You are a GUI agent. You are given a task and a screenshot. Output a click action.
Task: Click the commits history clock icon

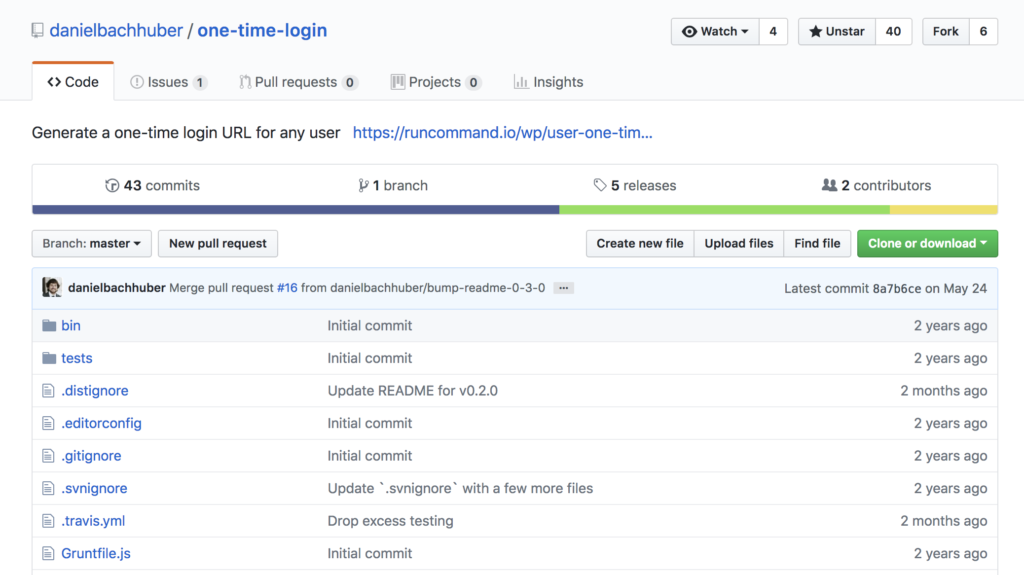click(x=112, y=186)
